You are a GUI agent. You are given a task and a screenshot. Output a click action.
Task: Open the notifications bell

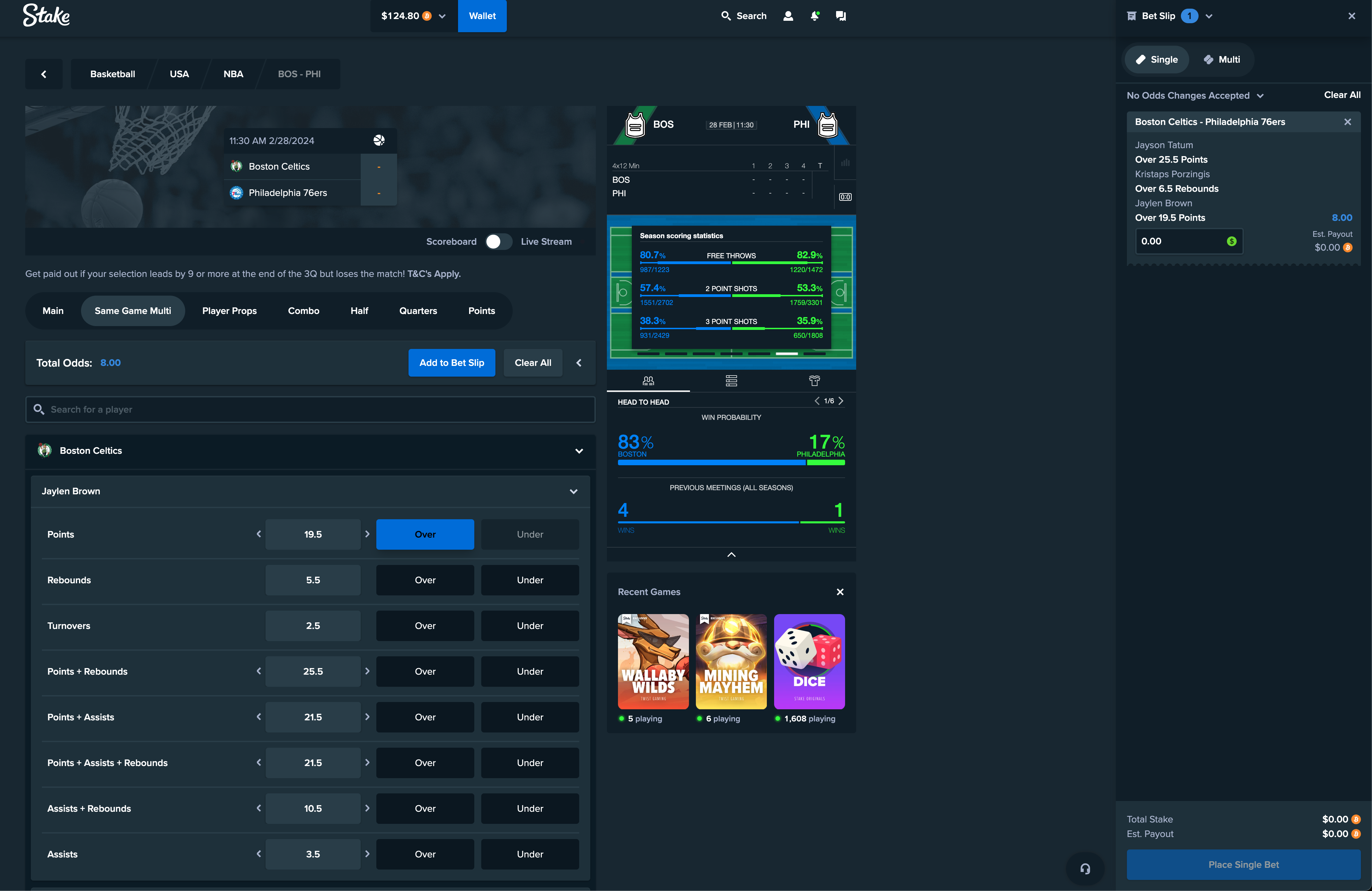(815, 16)
